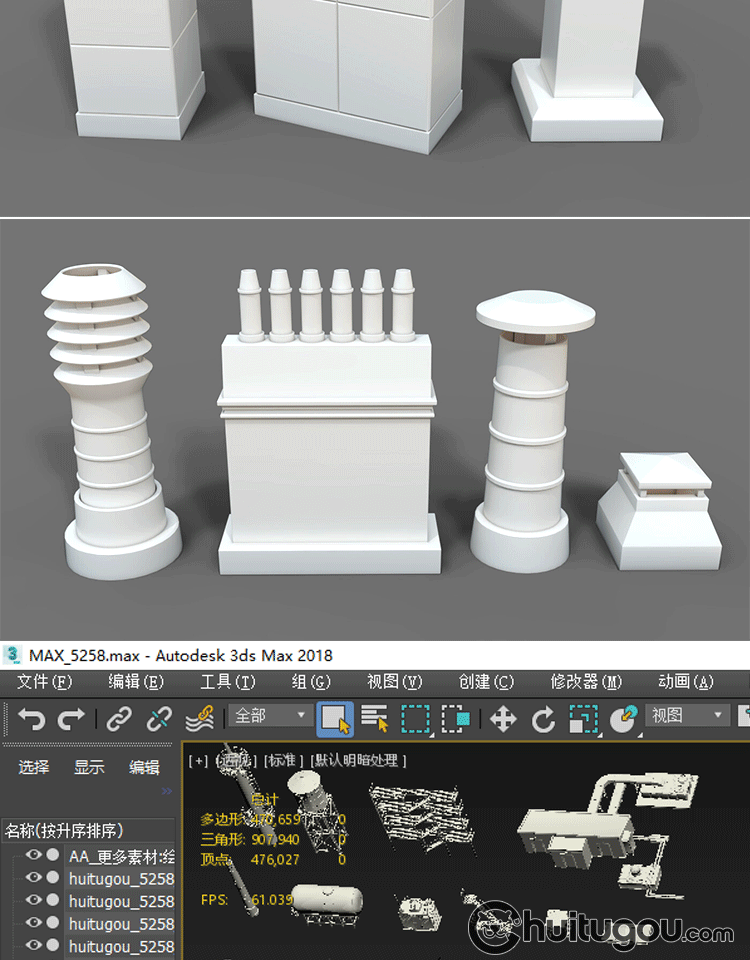This screenshot has height=960, width=750.
Task: Expand the scene explorer menu chevron
Action: tap(167, 791)
